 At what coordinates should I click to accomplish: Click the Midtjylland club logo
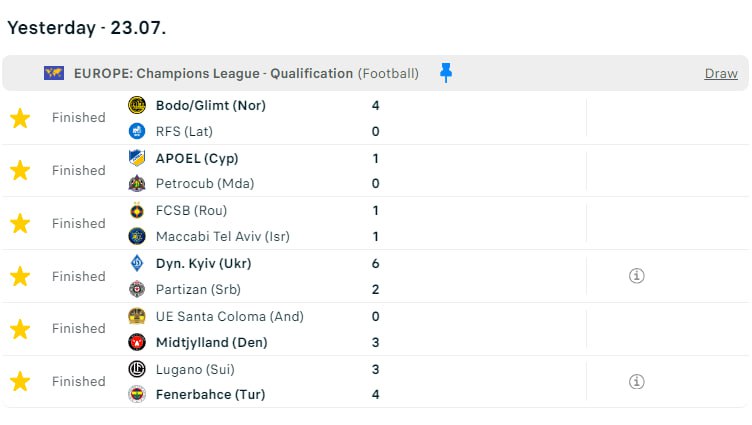click(137, 342)
